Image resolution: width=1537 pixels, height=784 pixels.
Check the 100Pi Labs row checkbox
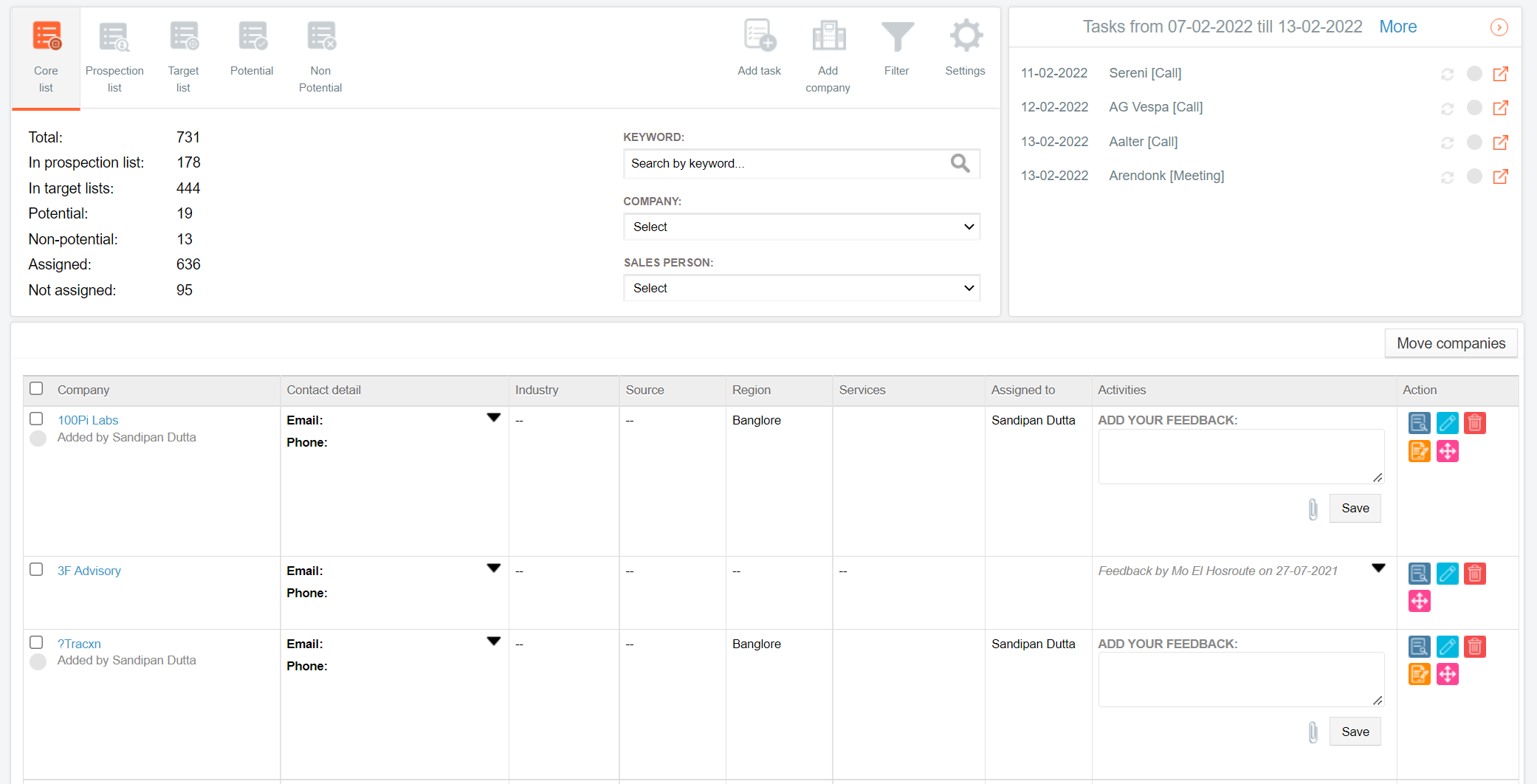(36, 419)
